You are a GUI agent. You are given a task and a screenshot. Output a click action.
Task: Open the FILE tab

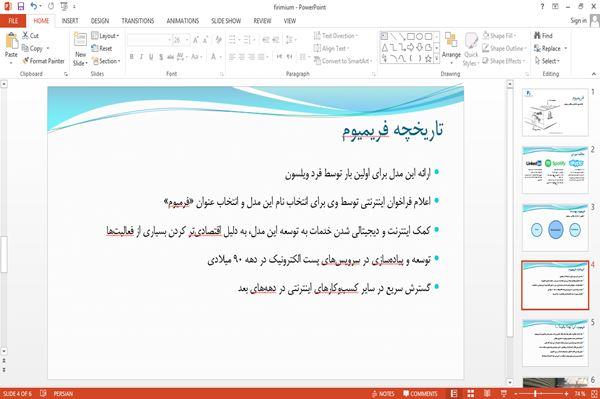point(13,21)
